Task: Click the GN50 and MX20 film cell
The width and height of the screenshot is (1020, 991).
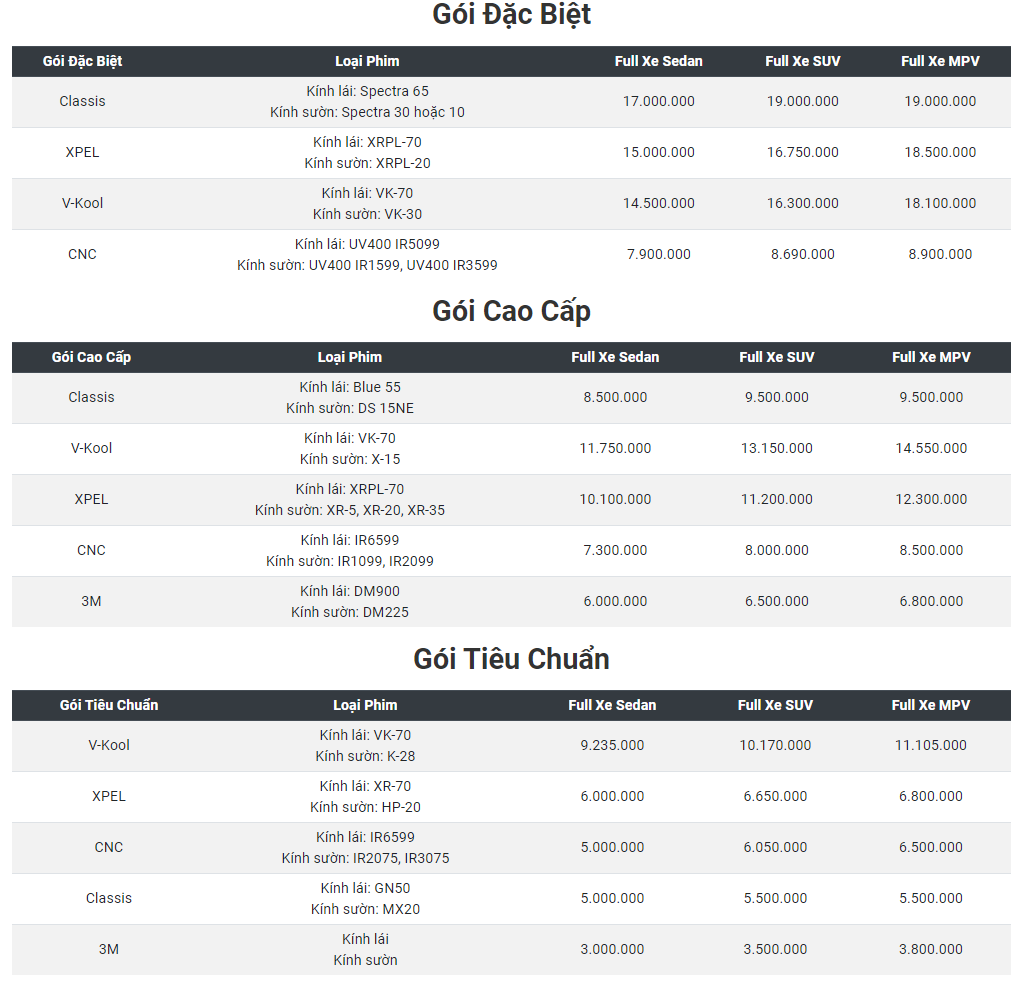Action: point(365,898)
